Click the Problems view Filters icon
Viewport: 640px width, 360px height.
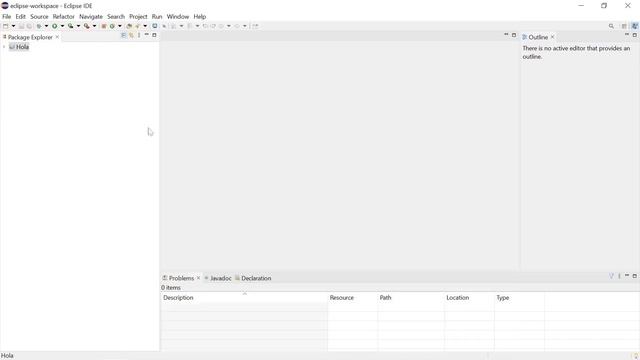[x=611, y=276]
